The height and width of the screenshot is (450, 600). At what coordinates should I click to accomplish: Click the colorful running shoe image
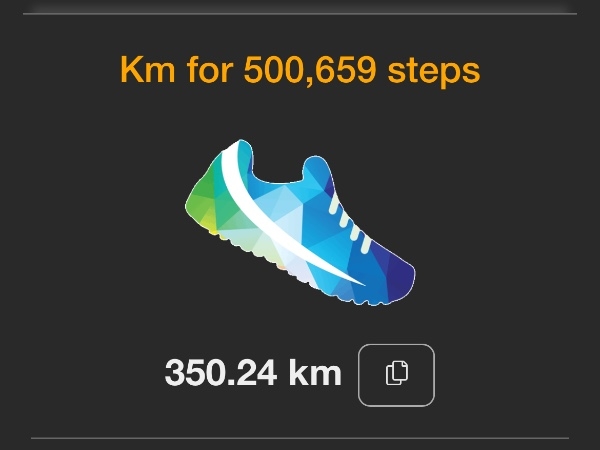[x=300, y=222]
